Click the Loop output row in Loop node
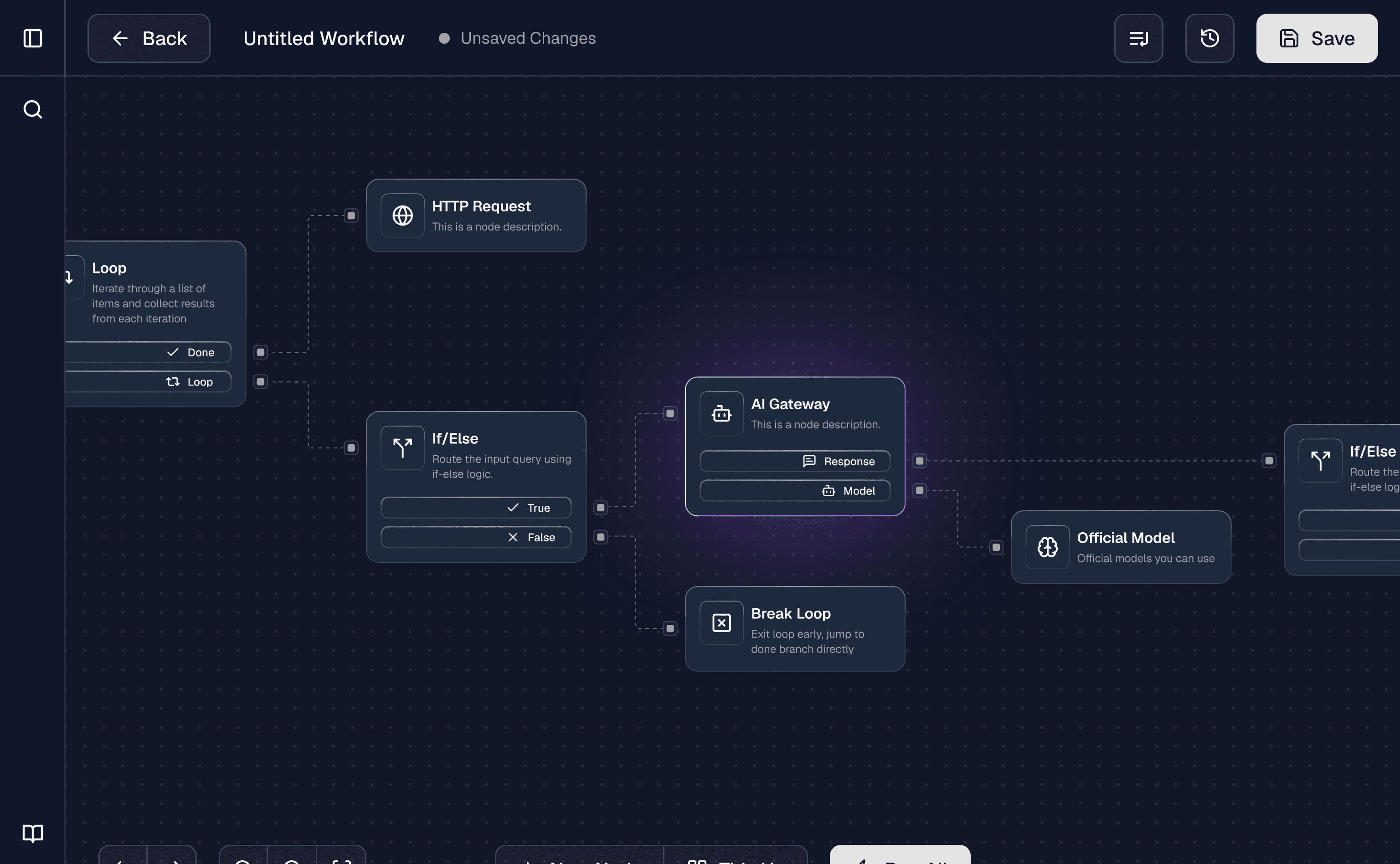The width and height of the screenshot is (1400, 864). [148, 382]
